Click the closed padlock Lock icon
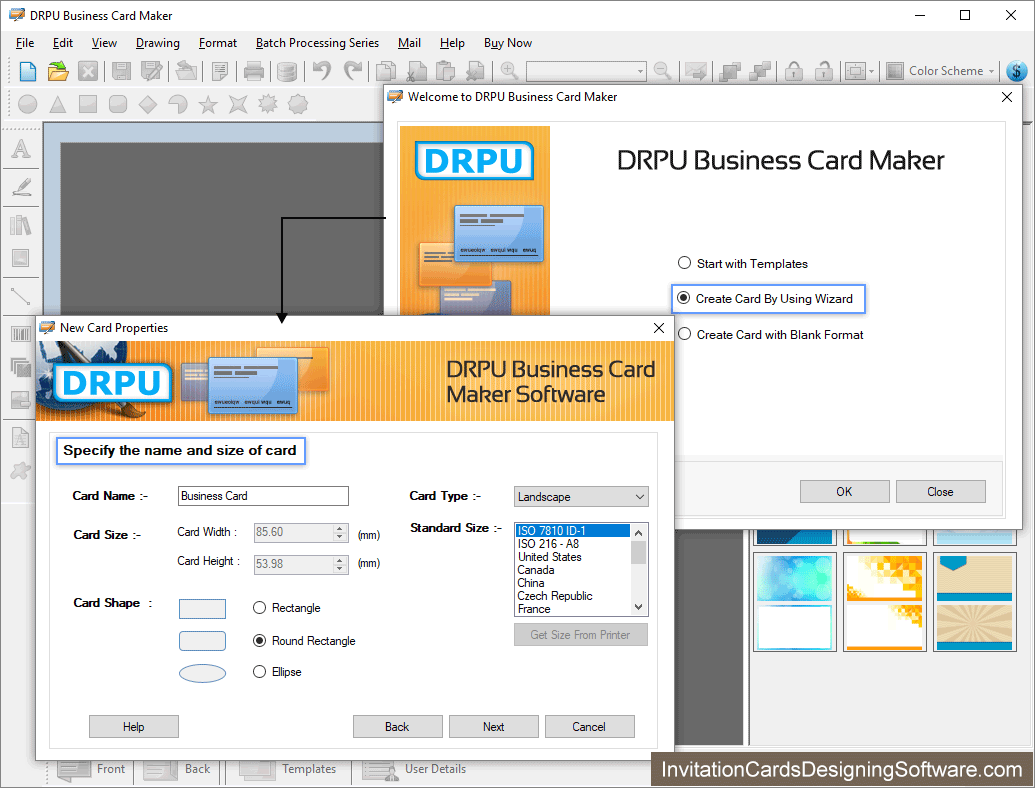 tap(794, 71)
